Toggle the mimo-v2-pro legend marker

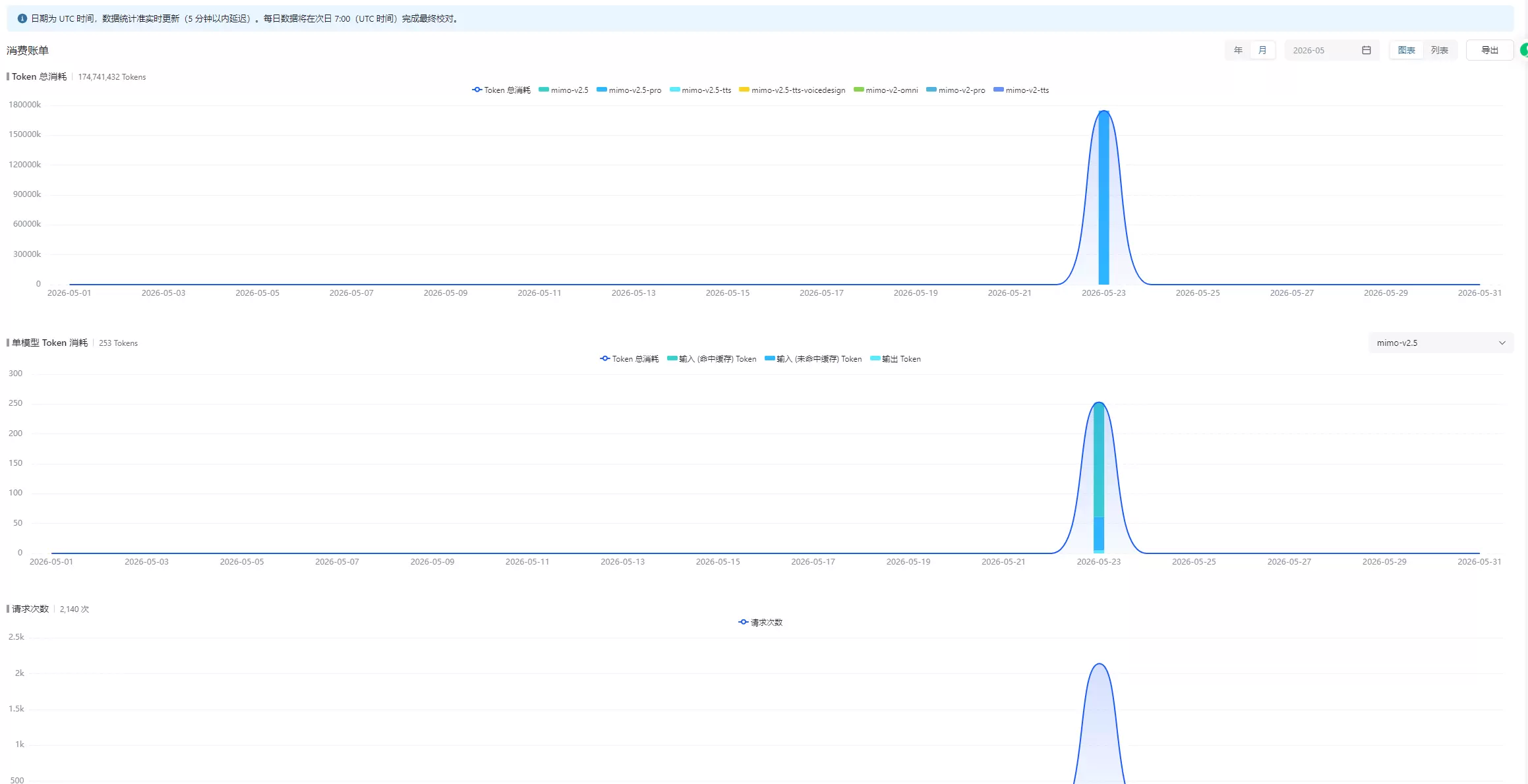pos(931,90)
